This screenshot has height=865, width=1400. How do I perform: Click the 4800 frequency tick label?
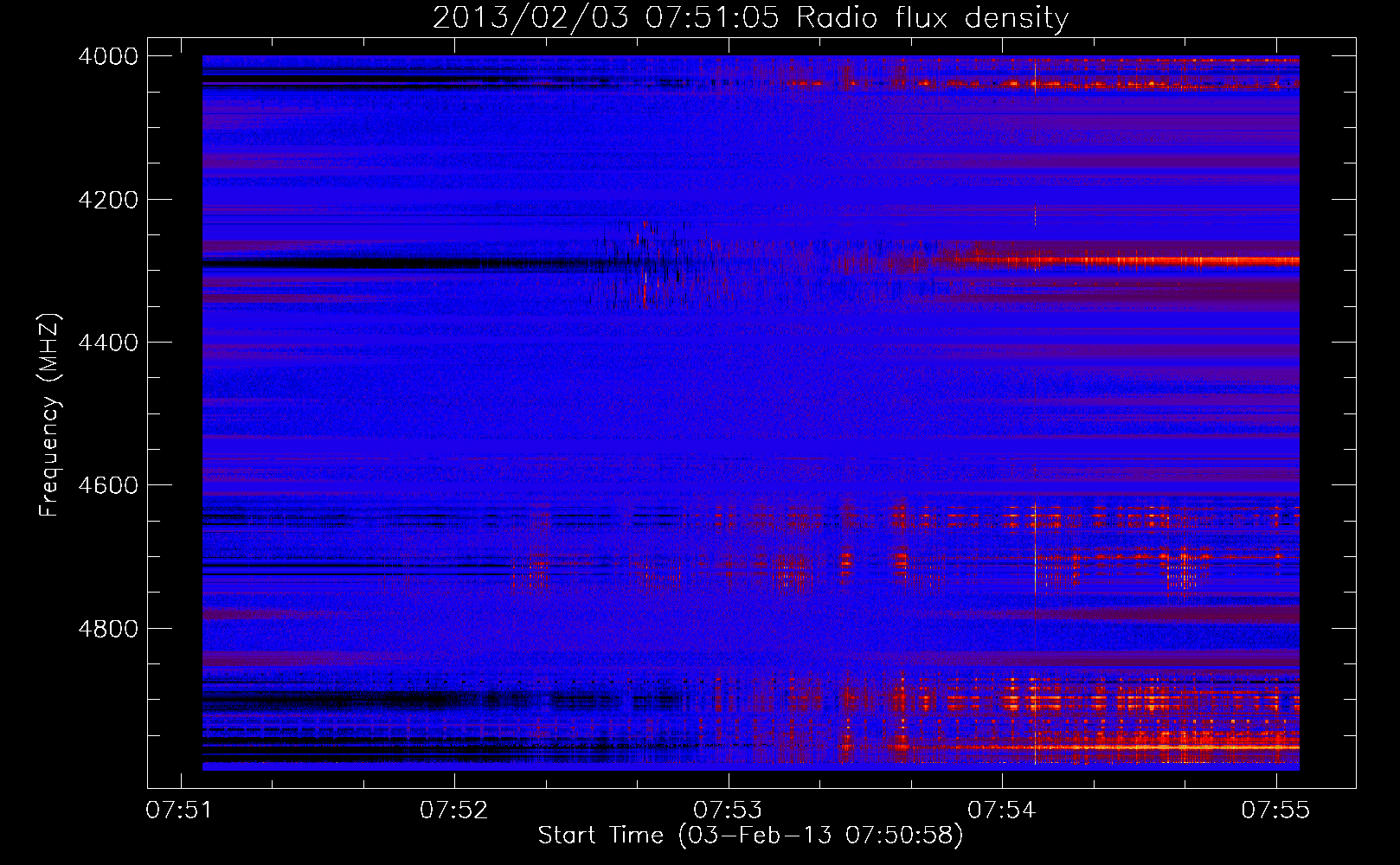click(x=108, y=628)
